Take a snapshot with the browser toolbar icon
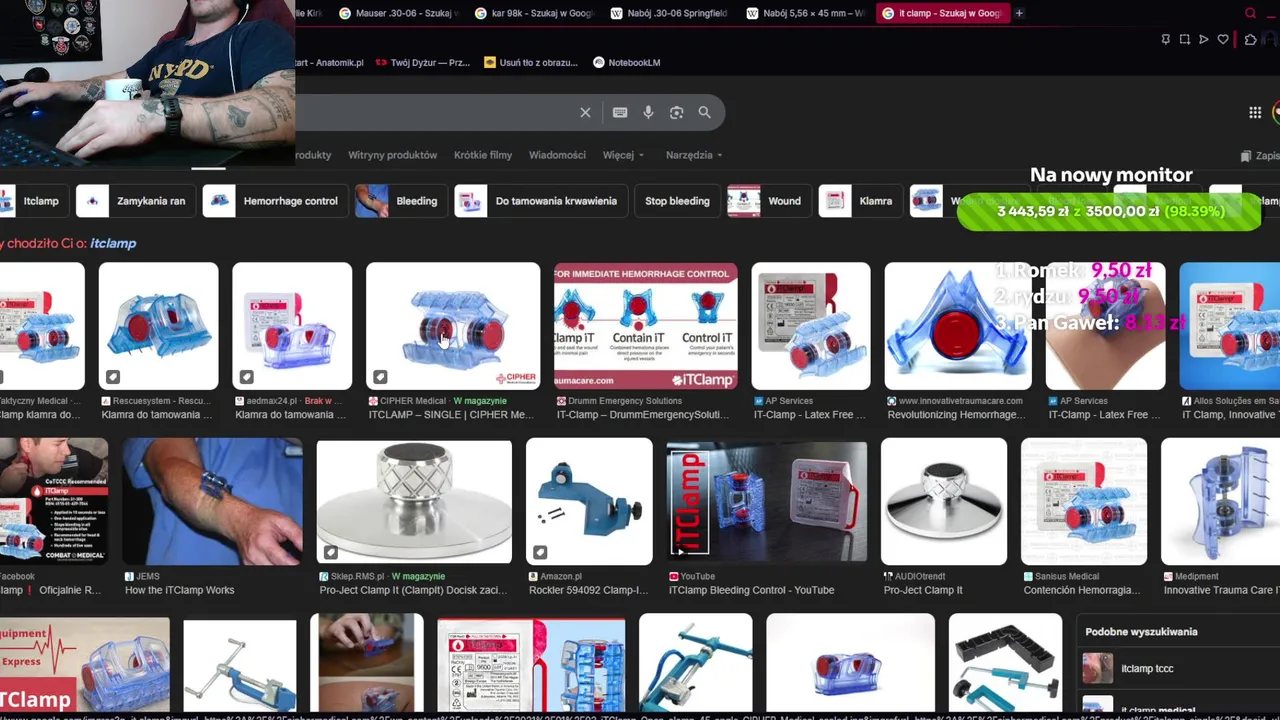This screenshot has width=1280, height=720. 1184,40
